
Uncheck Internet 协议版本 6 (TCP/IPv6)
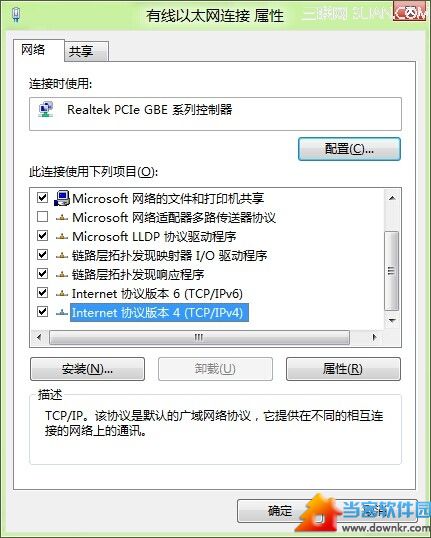[42, 293]
